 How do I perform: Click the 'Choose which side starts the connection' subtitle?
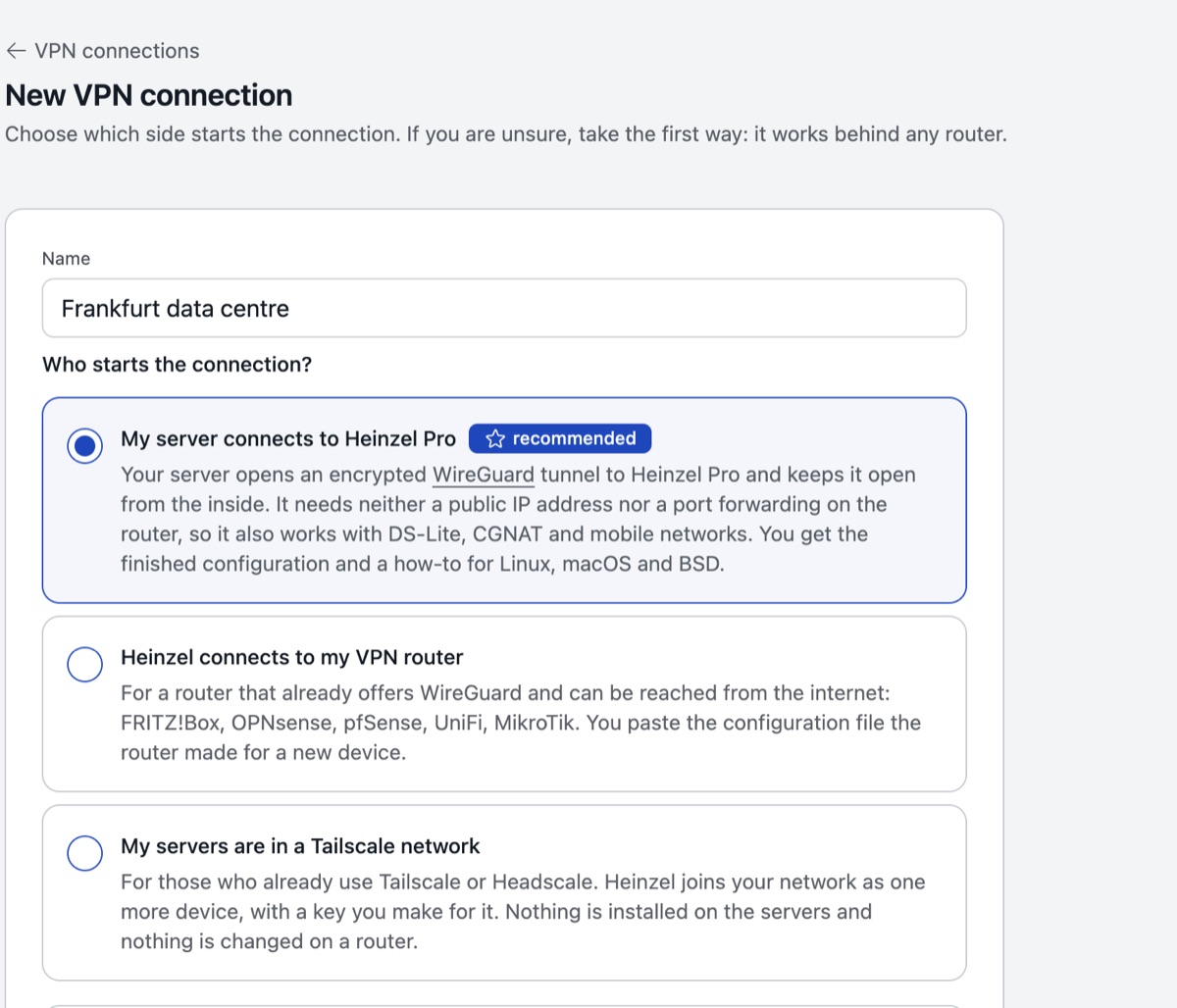coord(506,134)
